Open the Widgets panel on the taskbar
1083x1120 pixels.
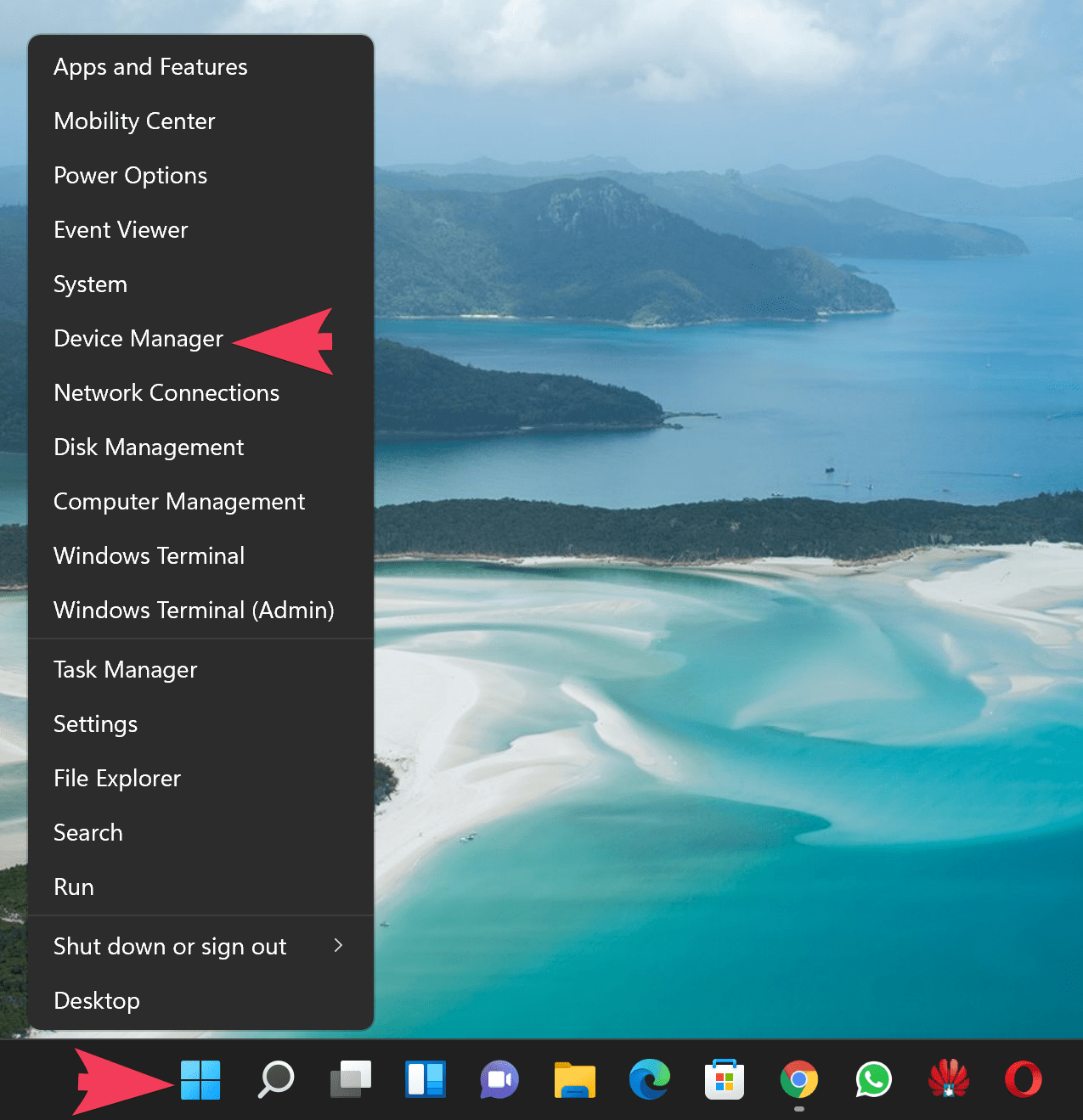(x=424, y=1079)
